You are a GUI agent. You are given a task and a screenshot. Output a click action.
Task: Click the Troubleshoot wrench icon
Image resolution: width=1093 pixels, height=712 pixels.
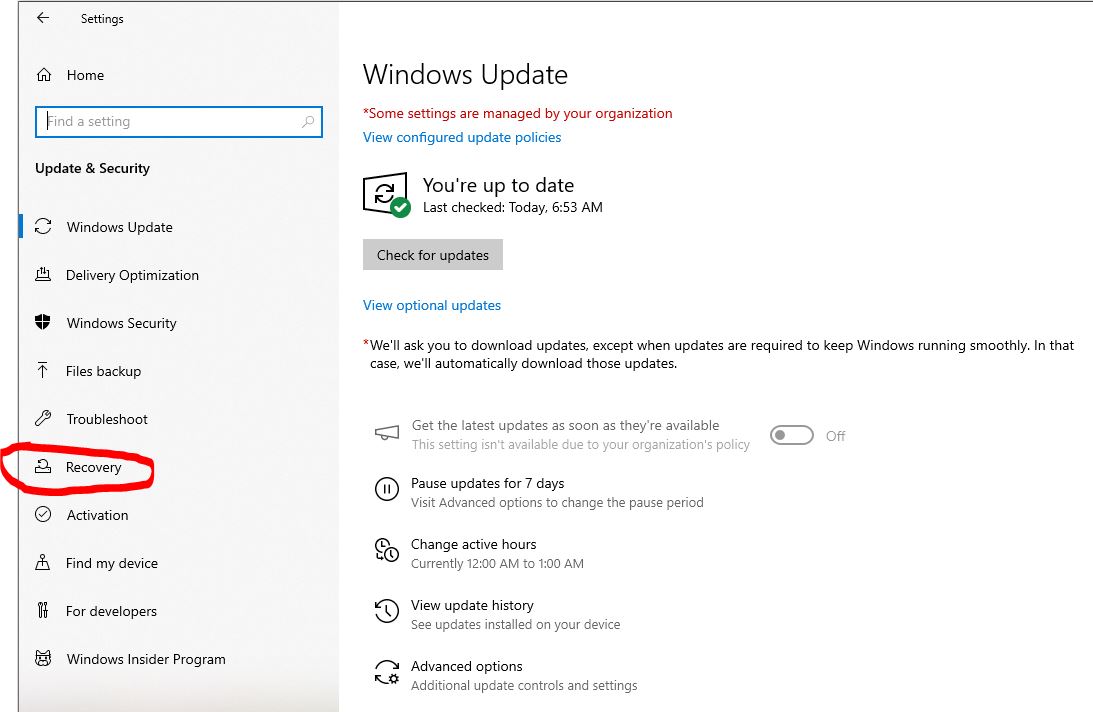point(42,419)
